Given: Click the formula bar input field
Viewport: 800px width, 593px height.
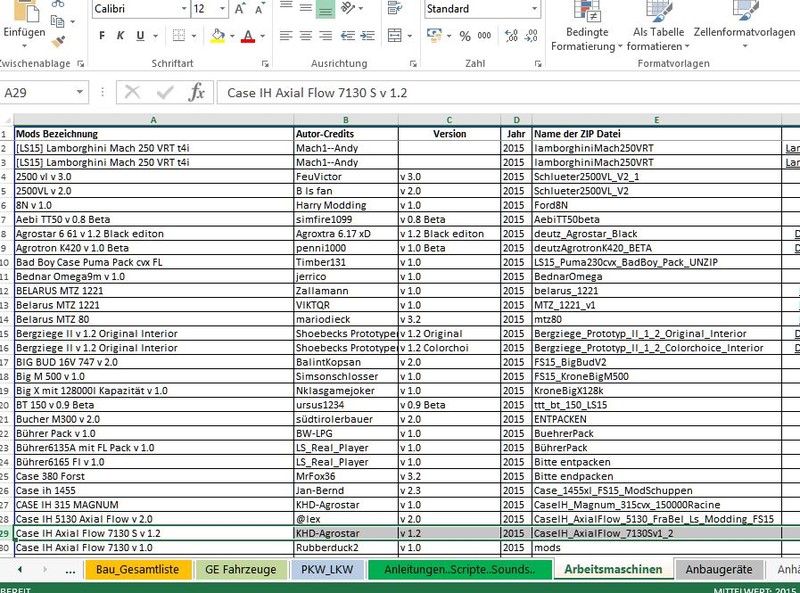Looking at the screenshot, I should pyautogui.click(x=500, y=93).
